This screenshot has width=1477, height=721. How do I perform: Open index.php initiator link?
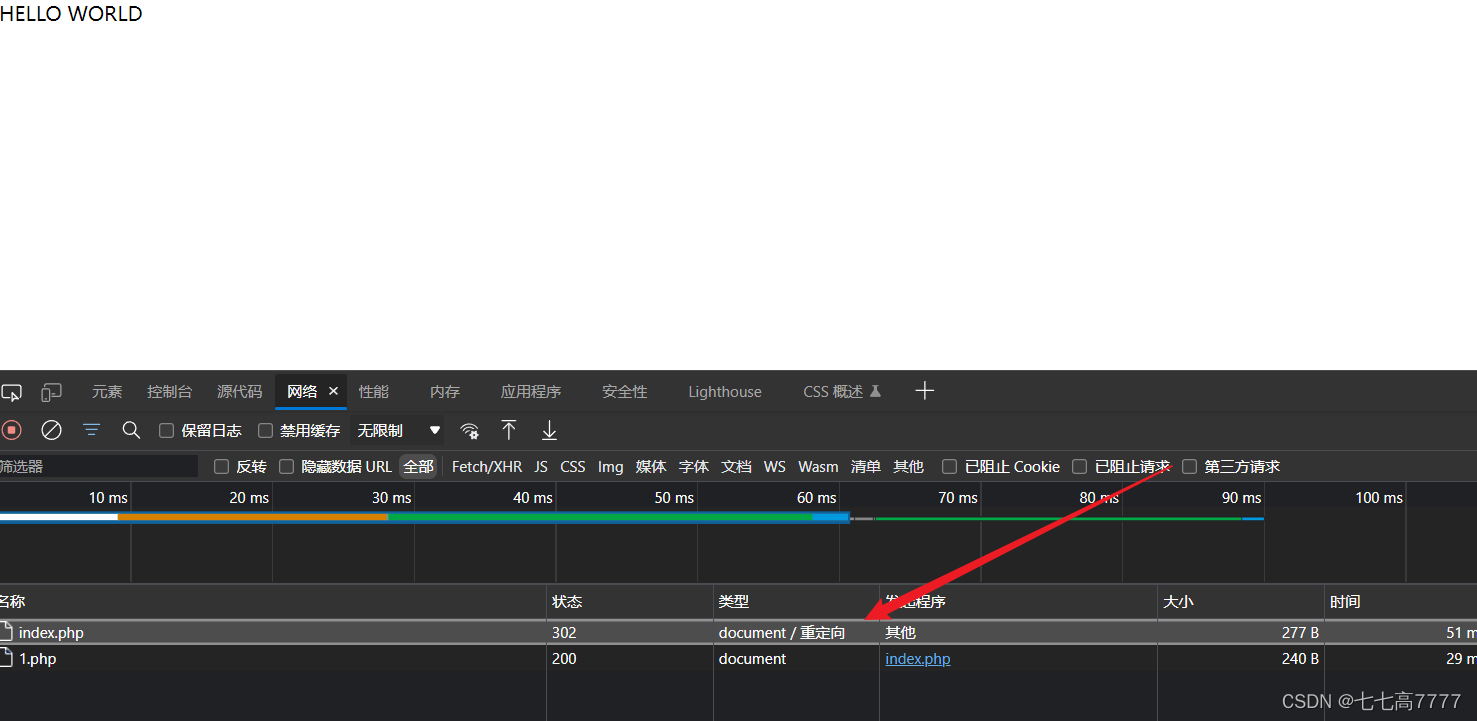[918, 658]
